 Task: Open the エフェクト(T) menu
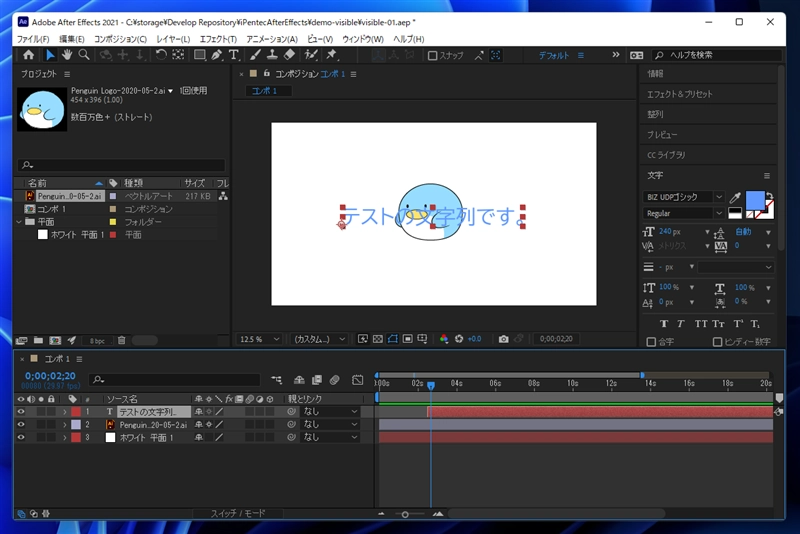[218, 39]
